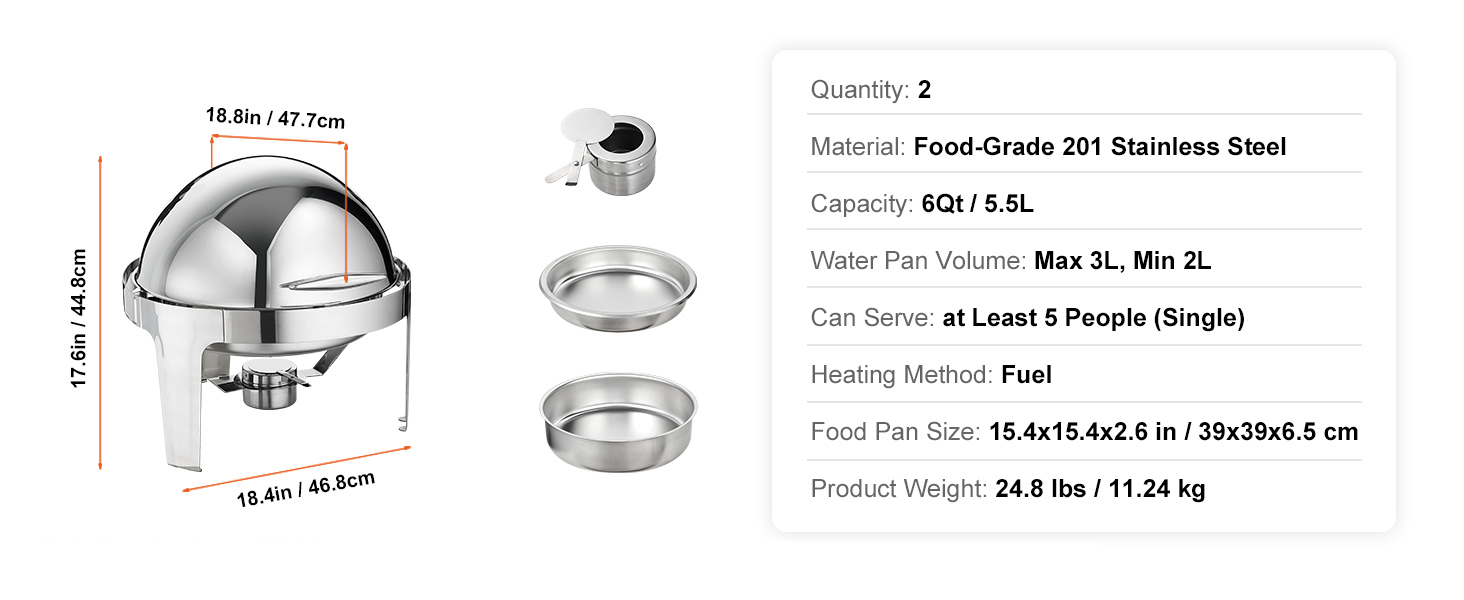Screen dimensions: 1464x600
Task: Click the deep pan image at the bottom
Action: [x=618, y=421]
